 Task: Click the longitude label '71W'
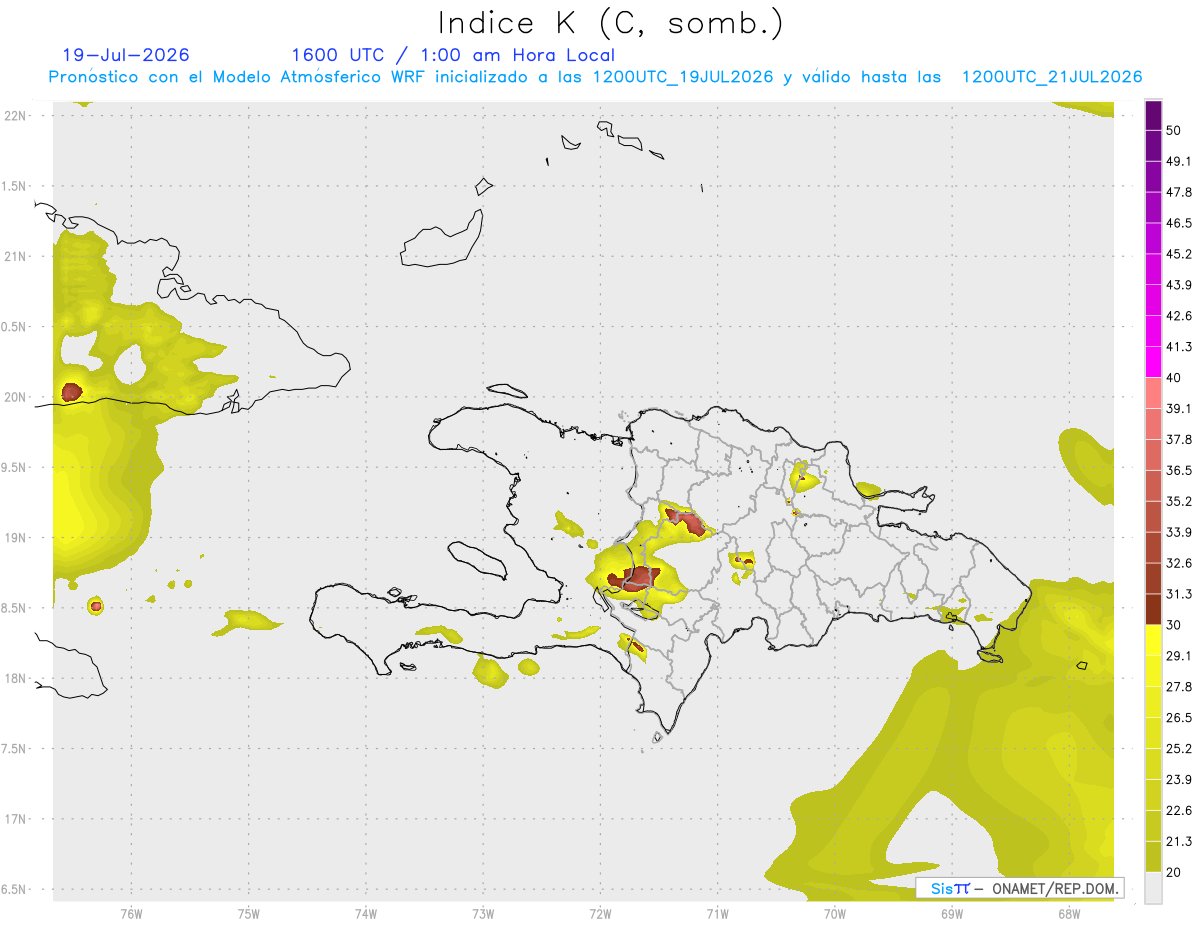(717, 913)
